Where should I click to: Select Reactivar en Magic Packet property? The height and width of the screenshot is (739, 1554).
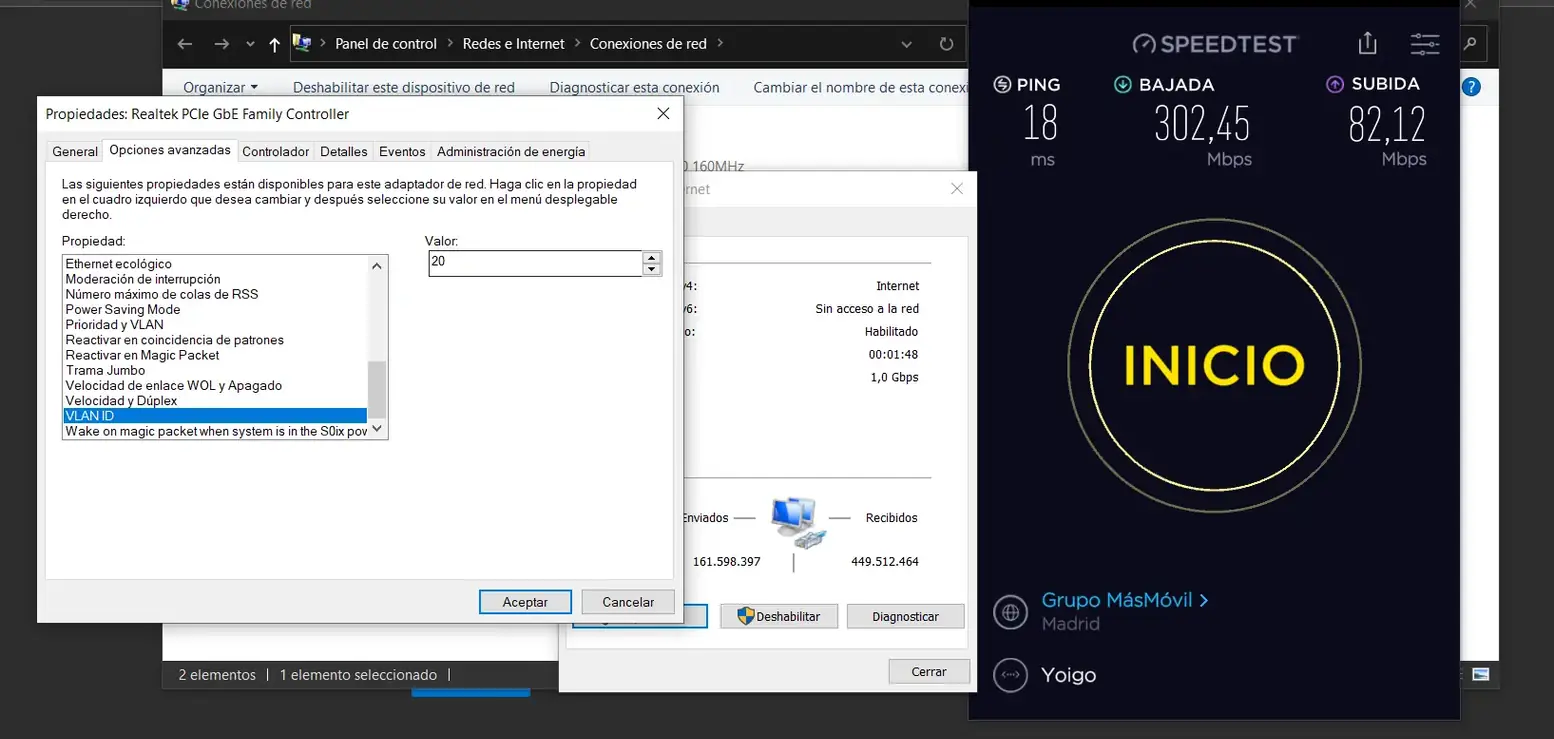pos(215,355)
